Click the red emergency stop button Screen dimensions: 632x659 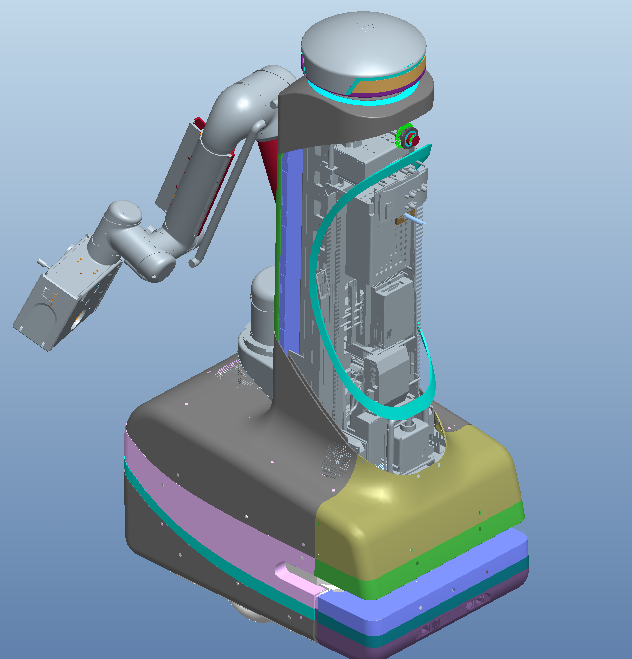click(409, 138)
